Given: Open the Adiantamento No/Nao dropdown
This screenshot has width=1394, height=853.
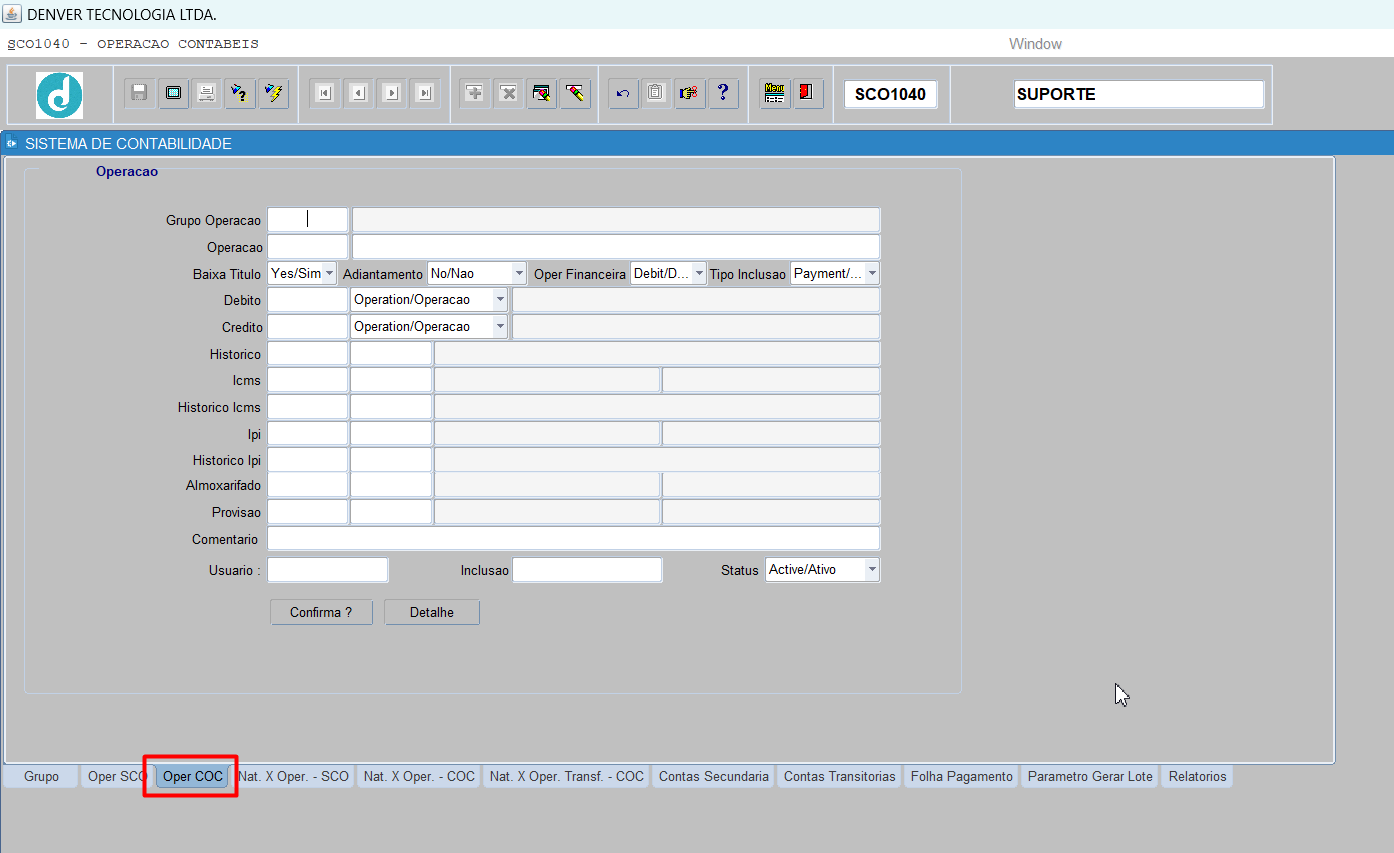Looking at the screenshot, I should [x=477, y=273].
